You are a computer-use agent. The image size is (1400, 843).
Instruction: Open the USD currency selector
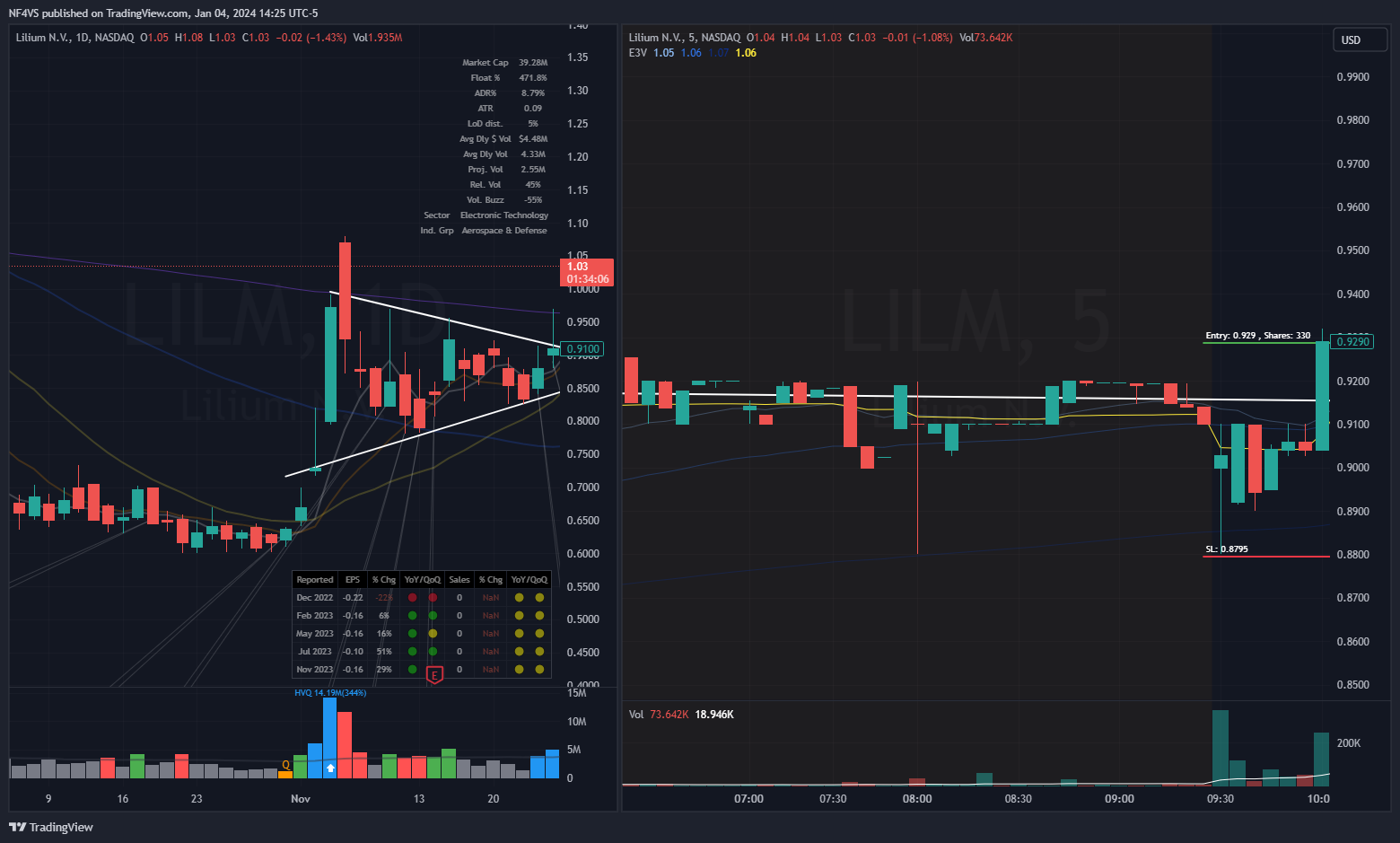(1359, 40)
